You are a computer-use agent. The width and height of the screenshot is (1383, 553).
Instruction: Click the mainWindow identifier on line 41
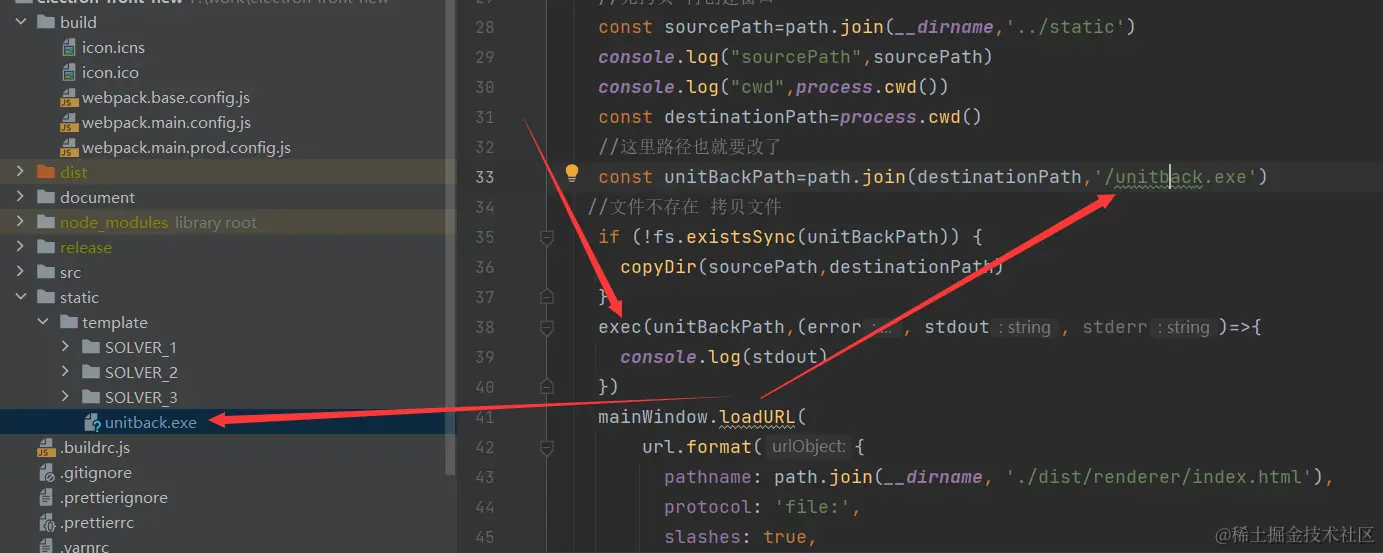click(653, 417)
